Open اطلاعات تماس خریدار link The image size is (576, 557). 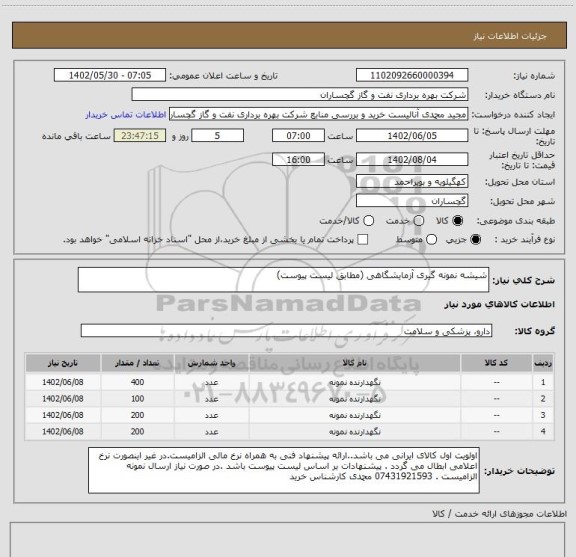click(x=126, y=115)
